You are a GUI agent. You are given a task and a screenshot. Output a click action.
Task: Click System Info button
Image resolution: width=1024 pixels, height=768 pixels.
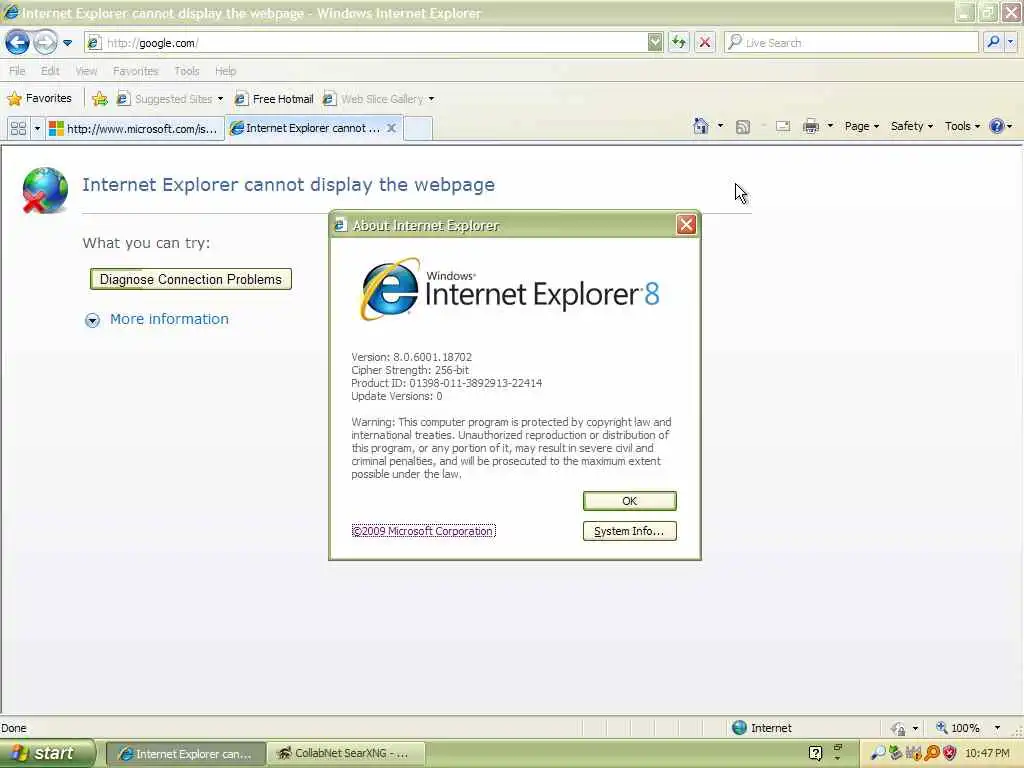pos(630,531)
